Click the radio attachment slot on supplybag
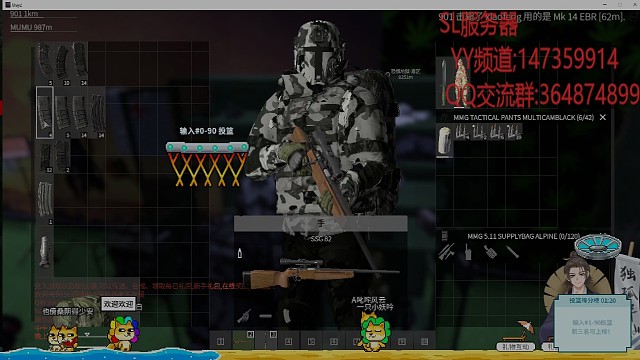The width and height of the screenshot is (640, 360). [x=468, y=252]
